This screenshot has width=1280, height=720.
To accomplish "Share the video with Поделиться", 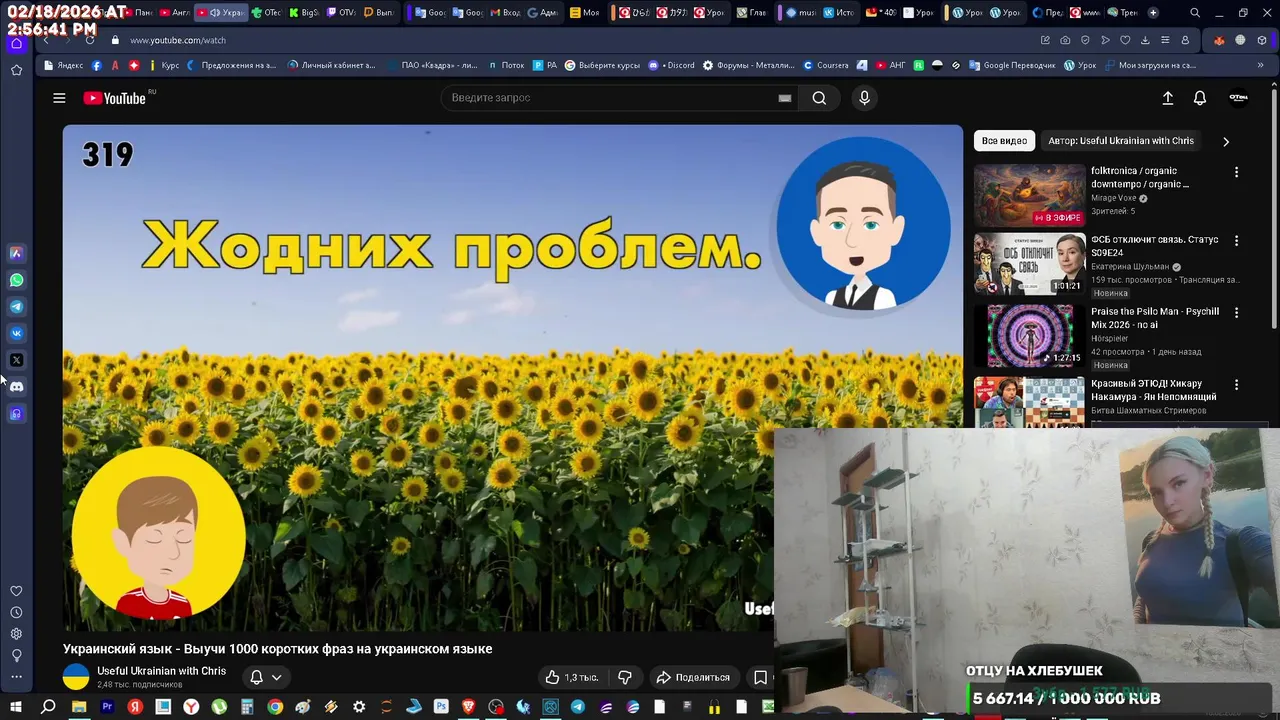I will 693,677.
